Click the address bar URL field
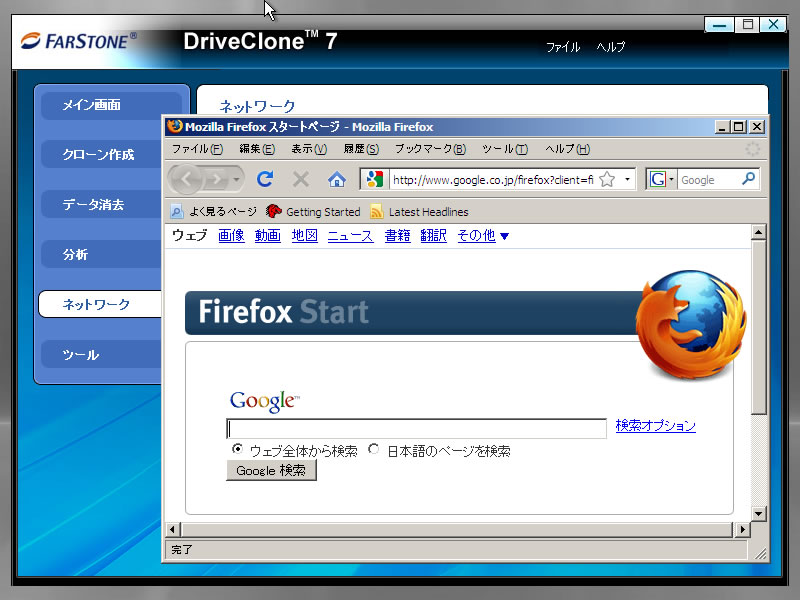The height and width of the screenshot is (600, 800). (x=493, y=180)
